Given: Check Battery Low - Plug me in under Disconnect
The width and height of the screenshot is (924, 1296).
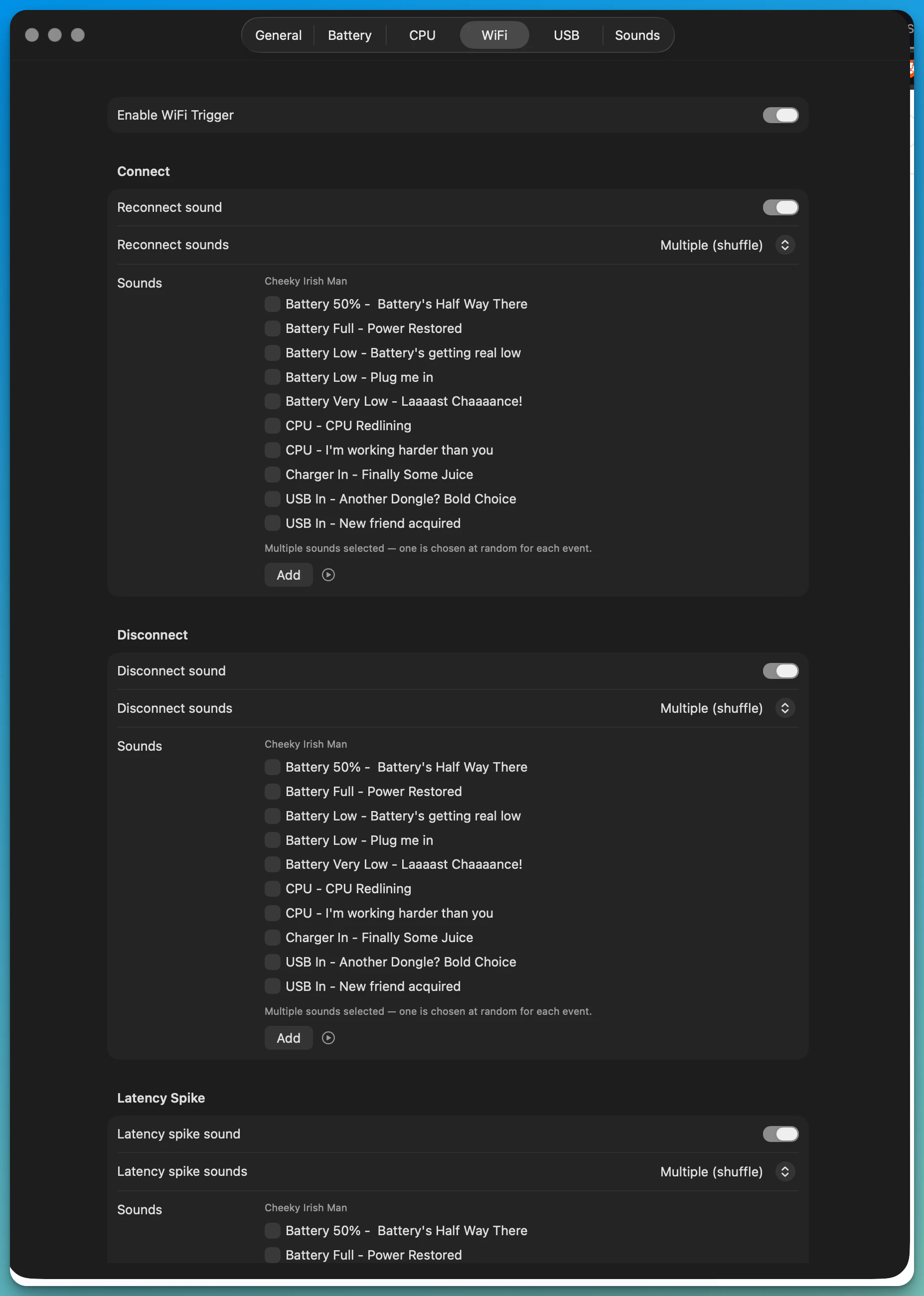Looking at the screenshot, I should click(273, 840).
